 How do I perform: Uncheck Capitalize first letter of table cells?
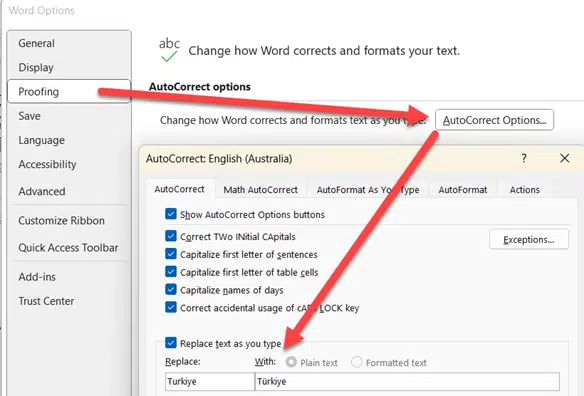171,272
